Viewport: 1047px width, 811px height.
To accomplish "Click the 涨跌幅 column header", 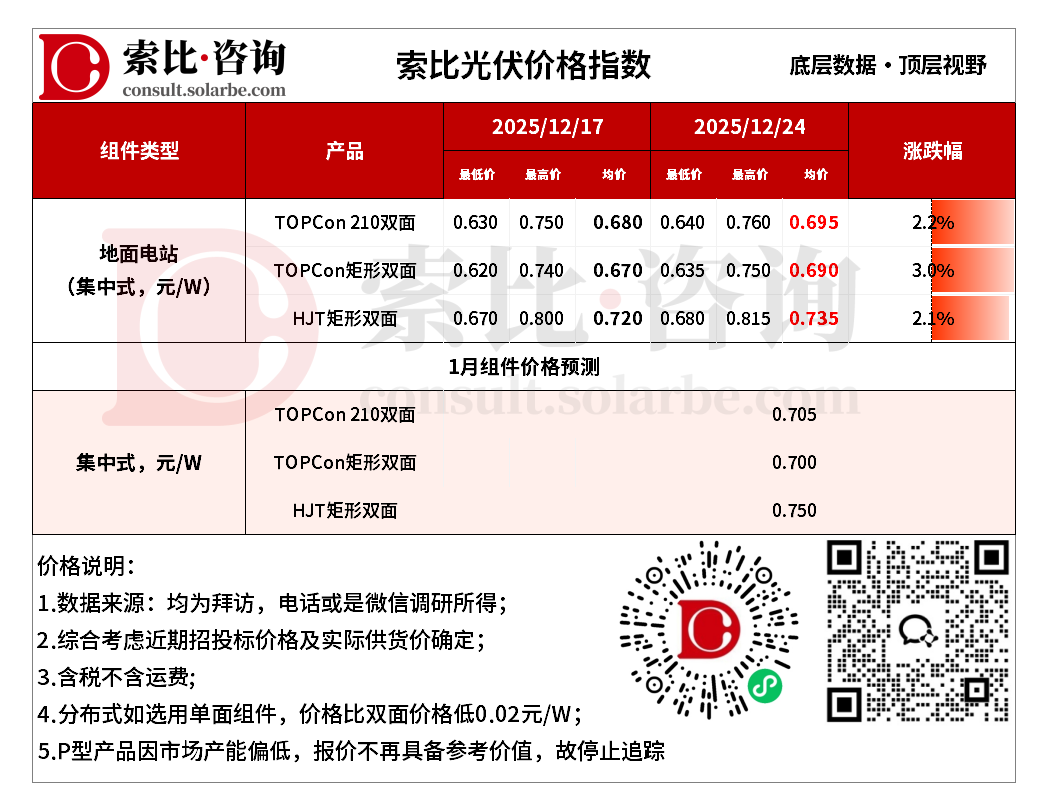I will (932, 151).
